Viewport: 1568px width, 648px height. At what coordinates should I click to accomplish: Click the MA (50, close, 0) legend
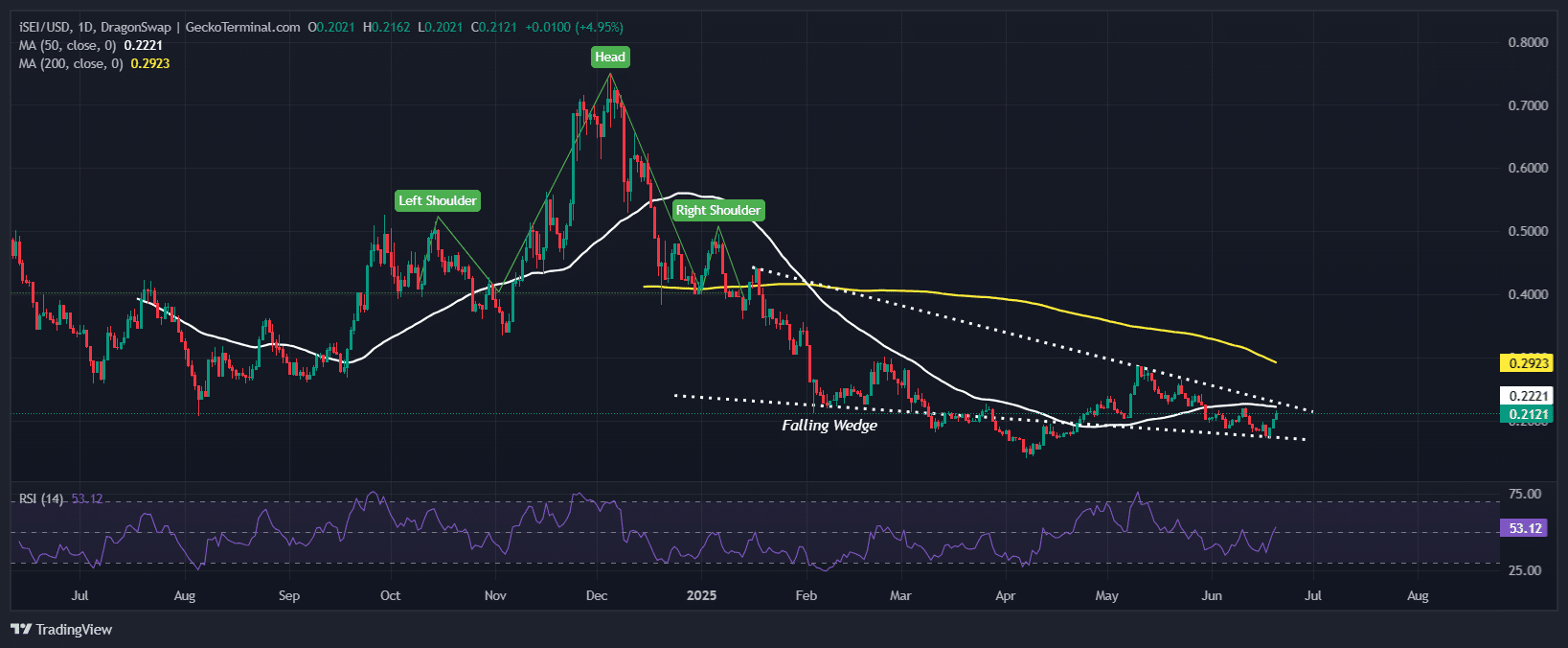tap(91, 45)
